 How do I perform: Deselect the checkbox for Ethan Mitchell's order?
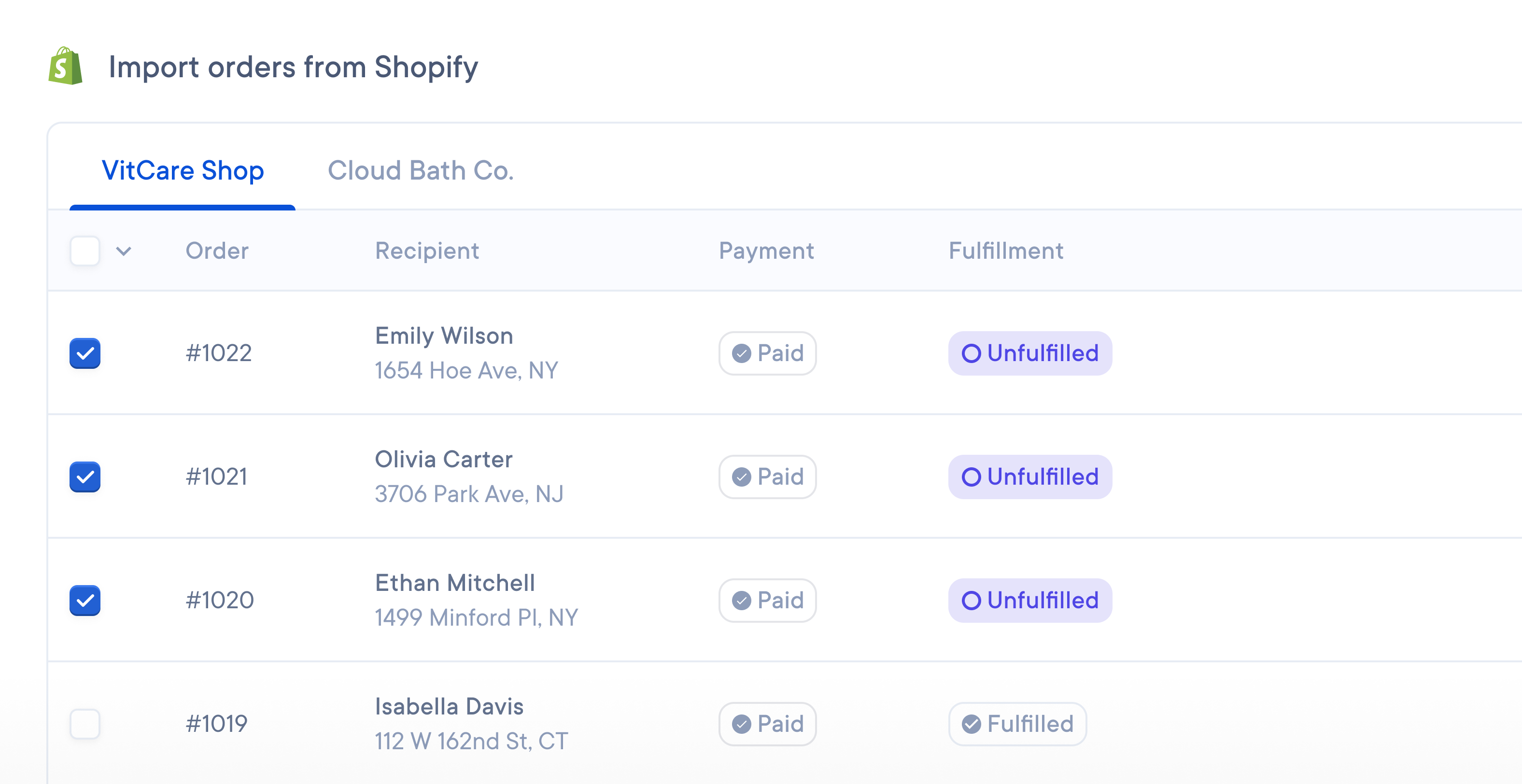click(x=85, y=600)
